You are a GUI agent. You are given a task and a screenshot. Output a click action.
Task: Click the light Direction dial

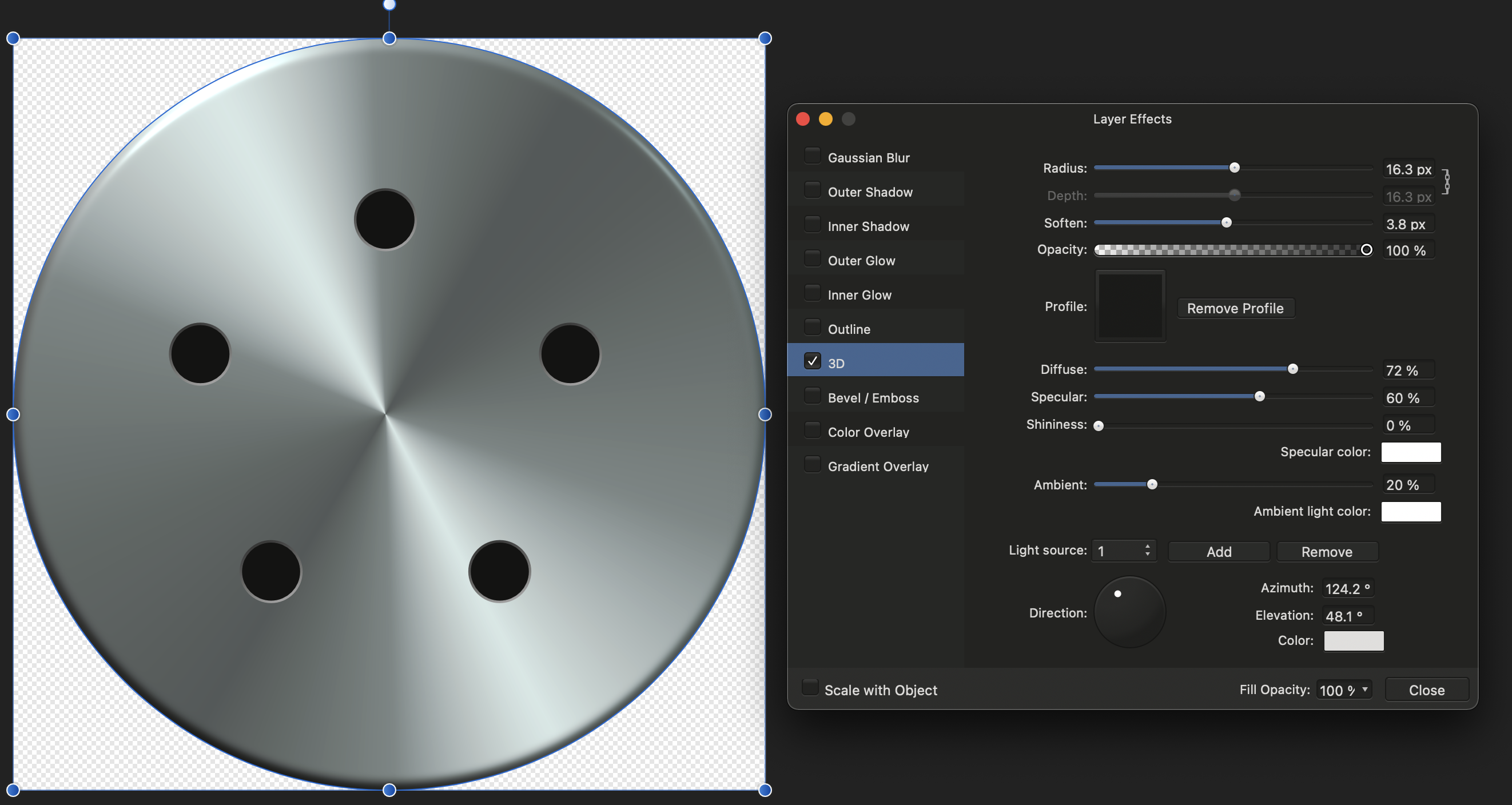point(1129,612)
